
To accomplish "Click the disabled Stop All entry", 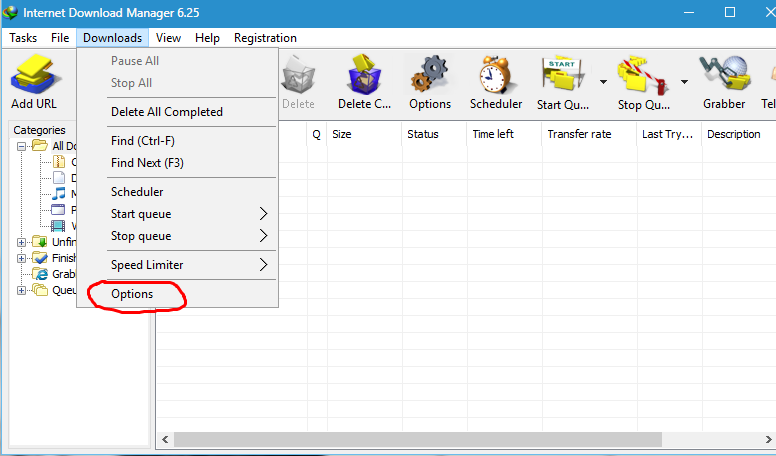I will click(x=178, y=83).
